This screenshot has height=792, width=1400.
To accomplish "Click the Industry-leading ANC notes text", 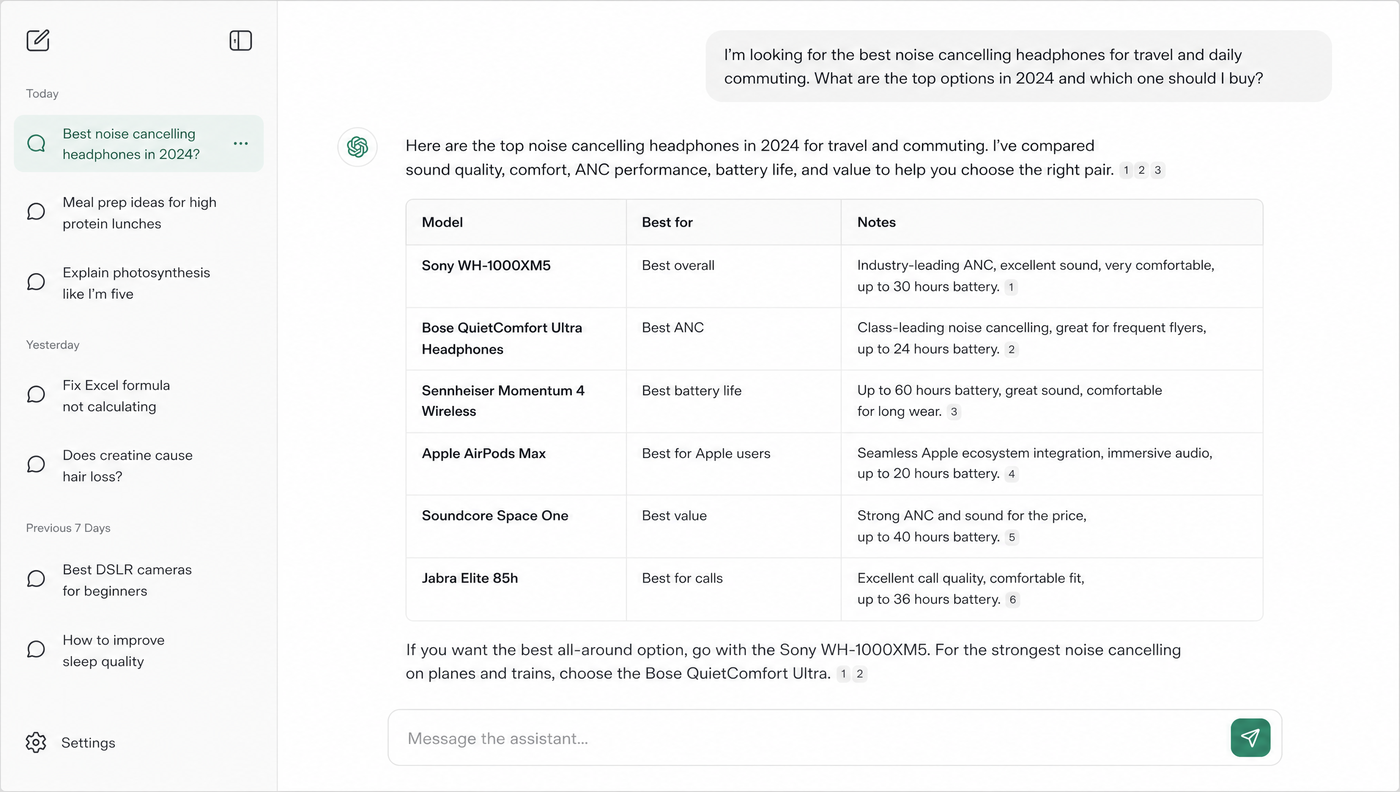I will pyautogui.click(x=1035, y=276).
